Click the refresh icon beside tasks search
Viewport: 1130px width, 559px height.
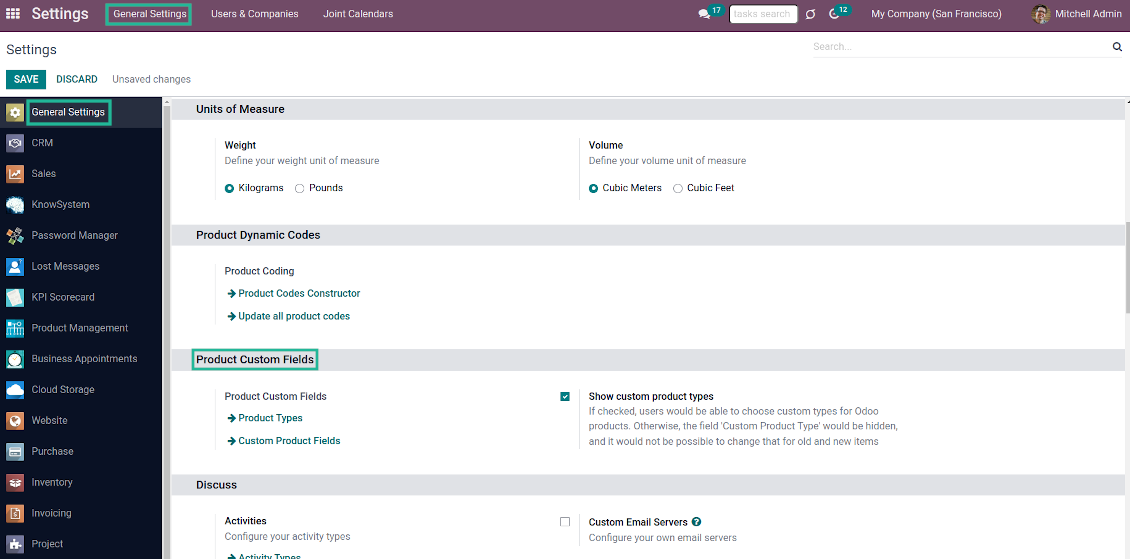tap(810, 14)
